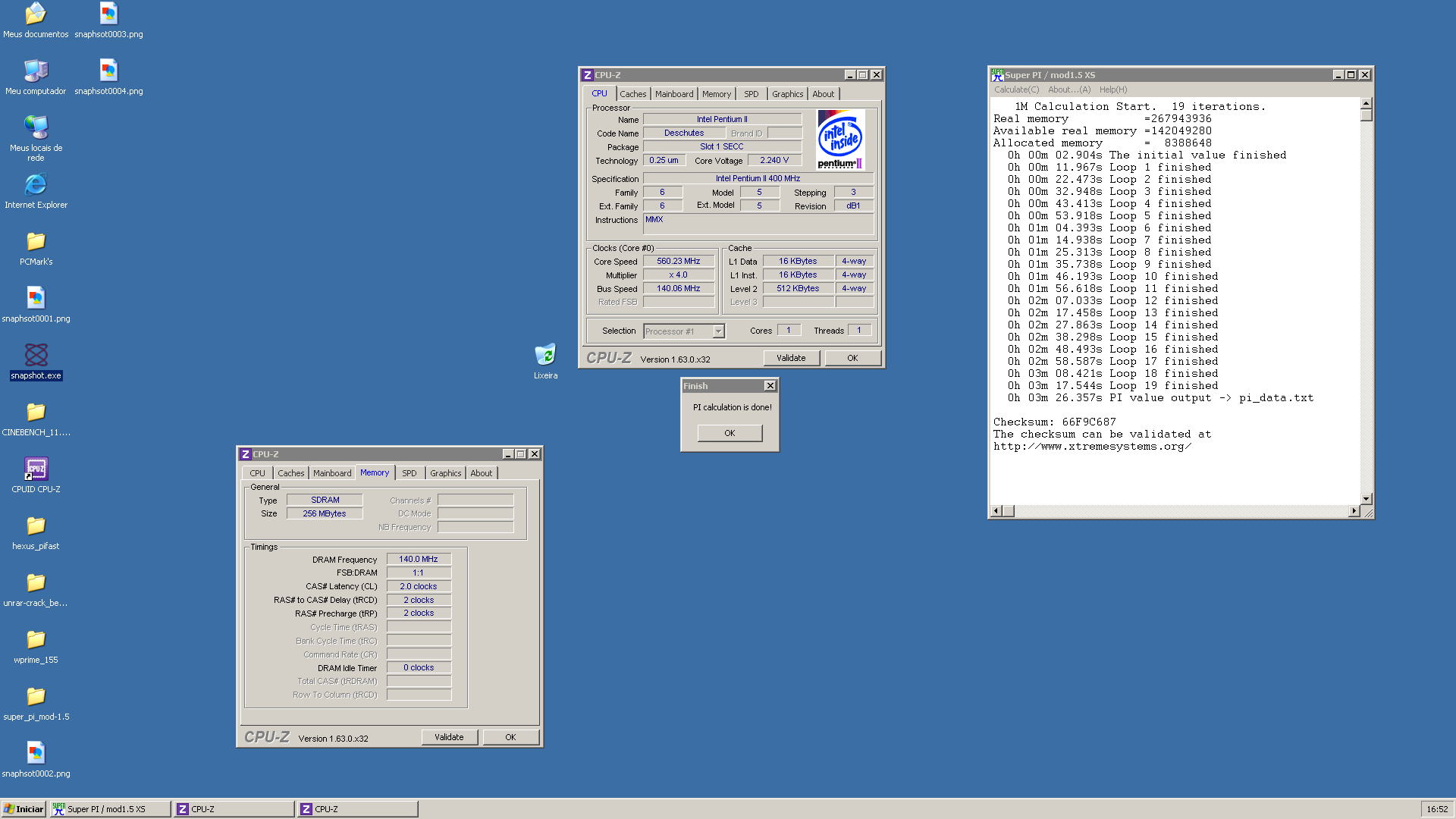1456x819 pixels.
Task: Click OK in lower CPU-Z Memory window
Action: tap(510, 737)
